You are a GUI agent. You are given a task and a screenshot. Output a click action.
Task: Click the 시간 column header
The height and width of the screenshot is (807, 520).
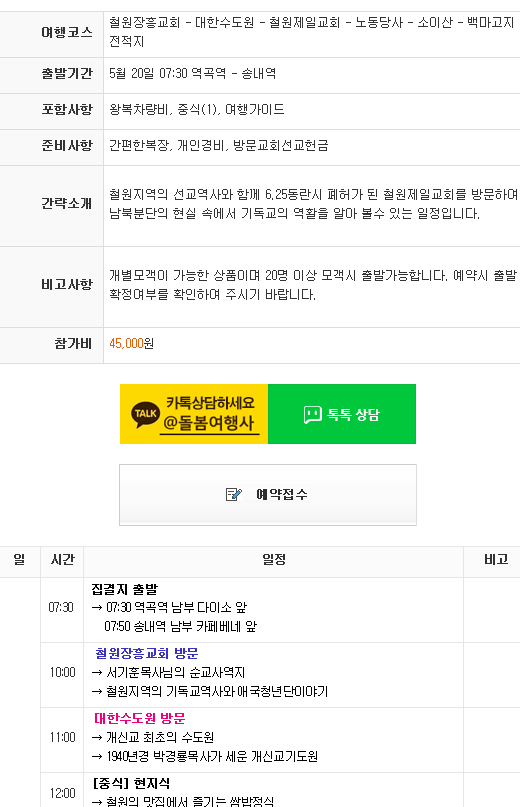62,560
